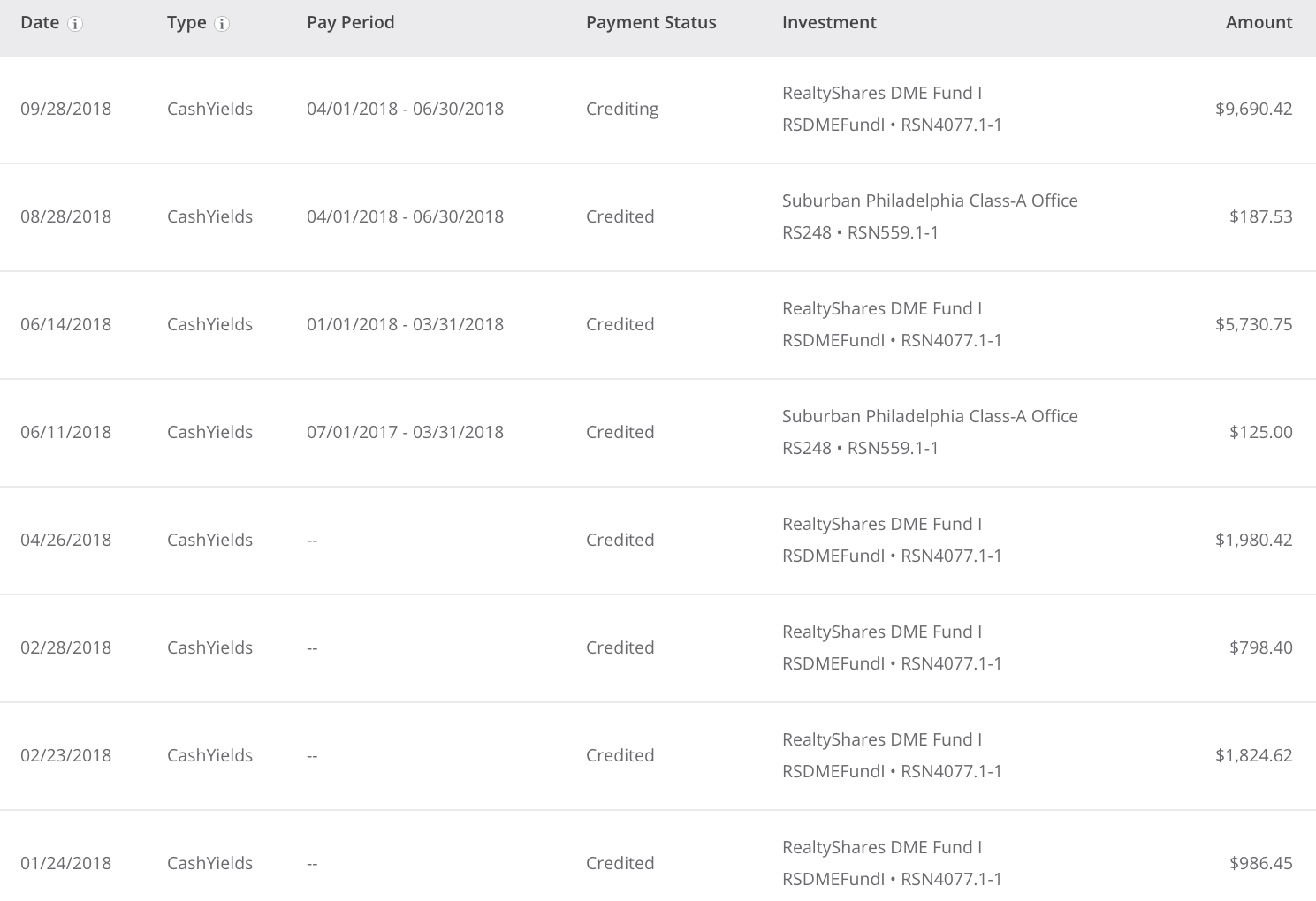This screenshot has width=1316, height=901.
Task: Open Suburban Philadelphia Class-A Office in 06/11/2018 row
Action: point(929,417)
